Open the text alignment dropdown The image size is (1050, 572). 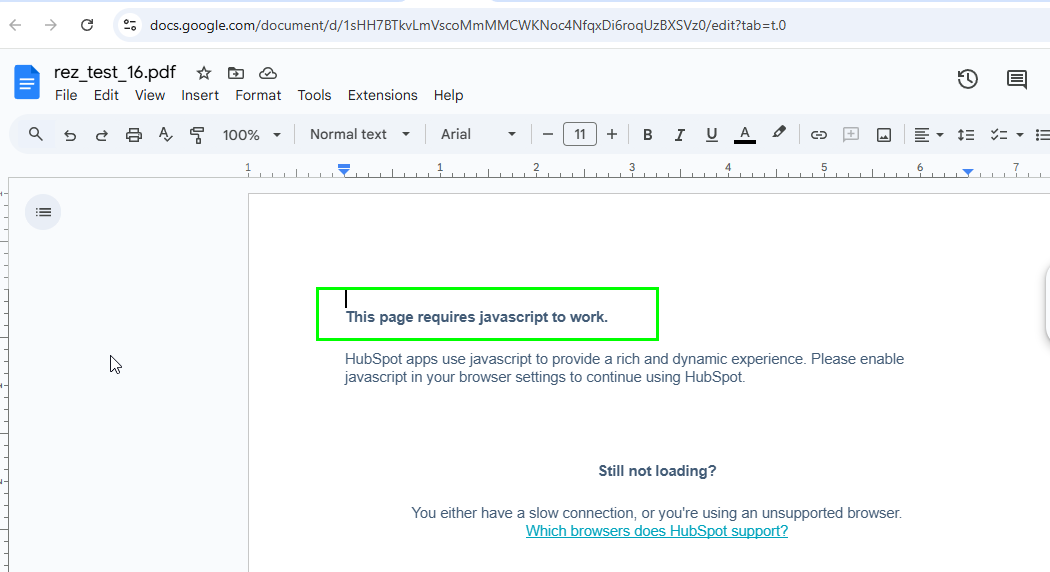pyautogui.click(x=929, y=135)
